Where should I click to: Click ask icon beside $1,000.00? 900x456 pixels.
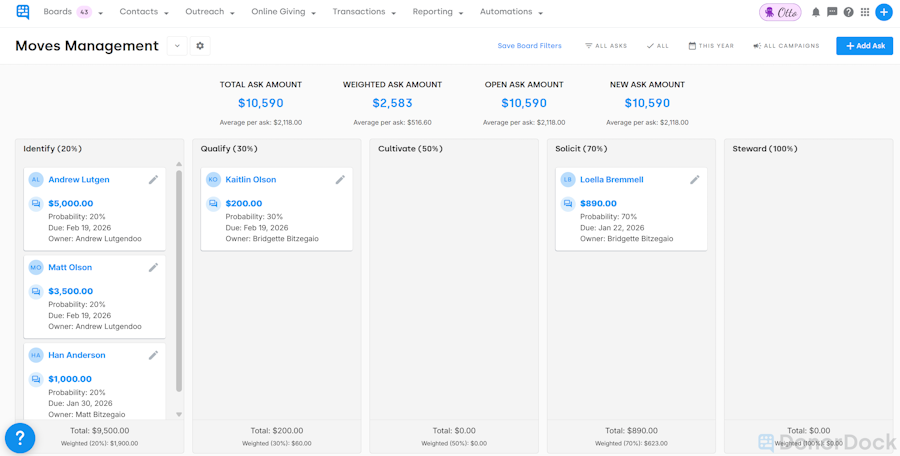[36, 379]
